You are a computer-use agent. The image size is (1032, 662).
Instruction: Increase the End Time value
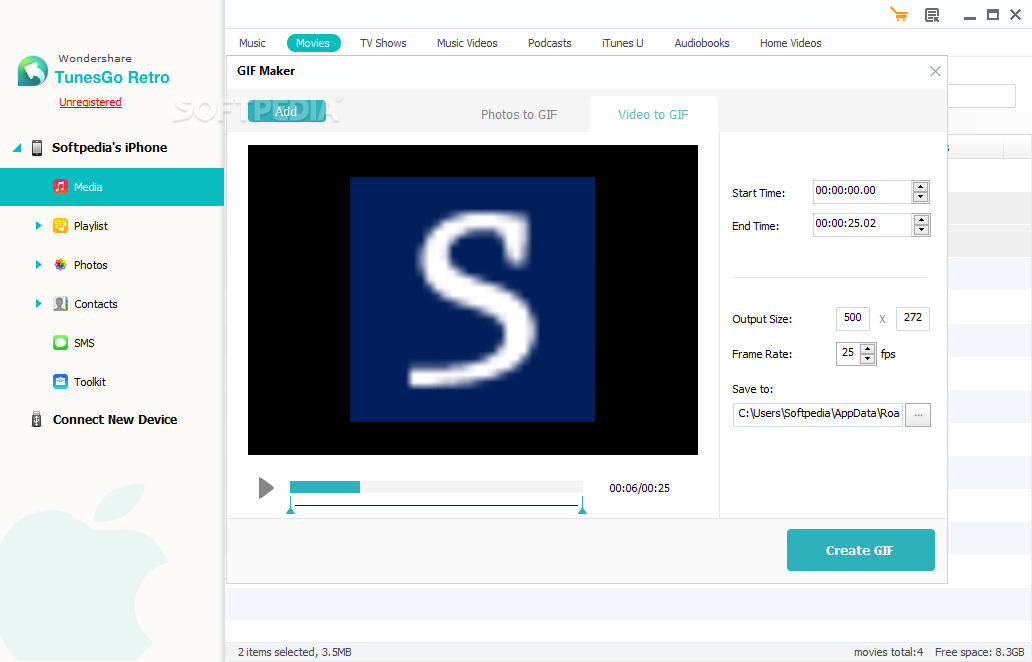point(921,219)
